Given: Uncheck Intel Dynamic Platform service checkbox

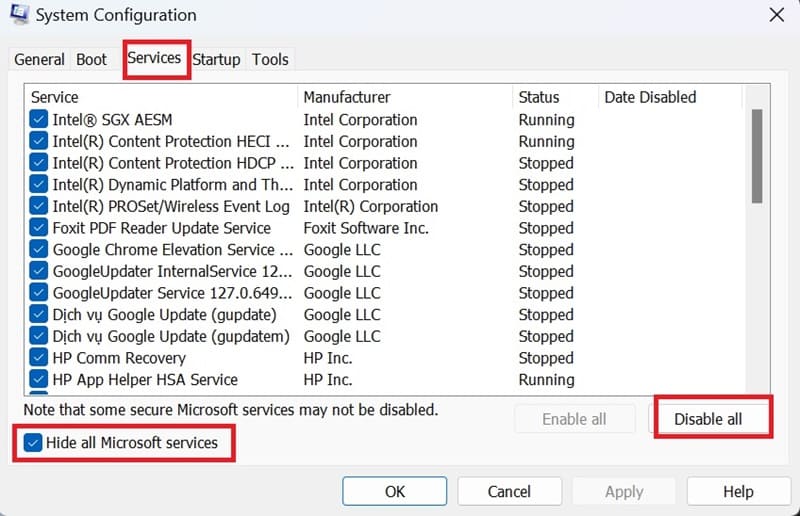Looking at the screenshot, I should pos(39,184).
